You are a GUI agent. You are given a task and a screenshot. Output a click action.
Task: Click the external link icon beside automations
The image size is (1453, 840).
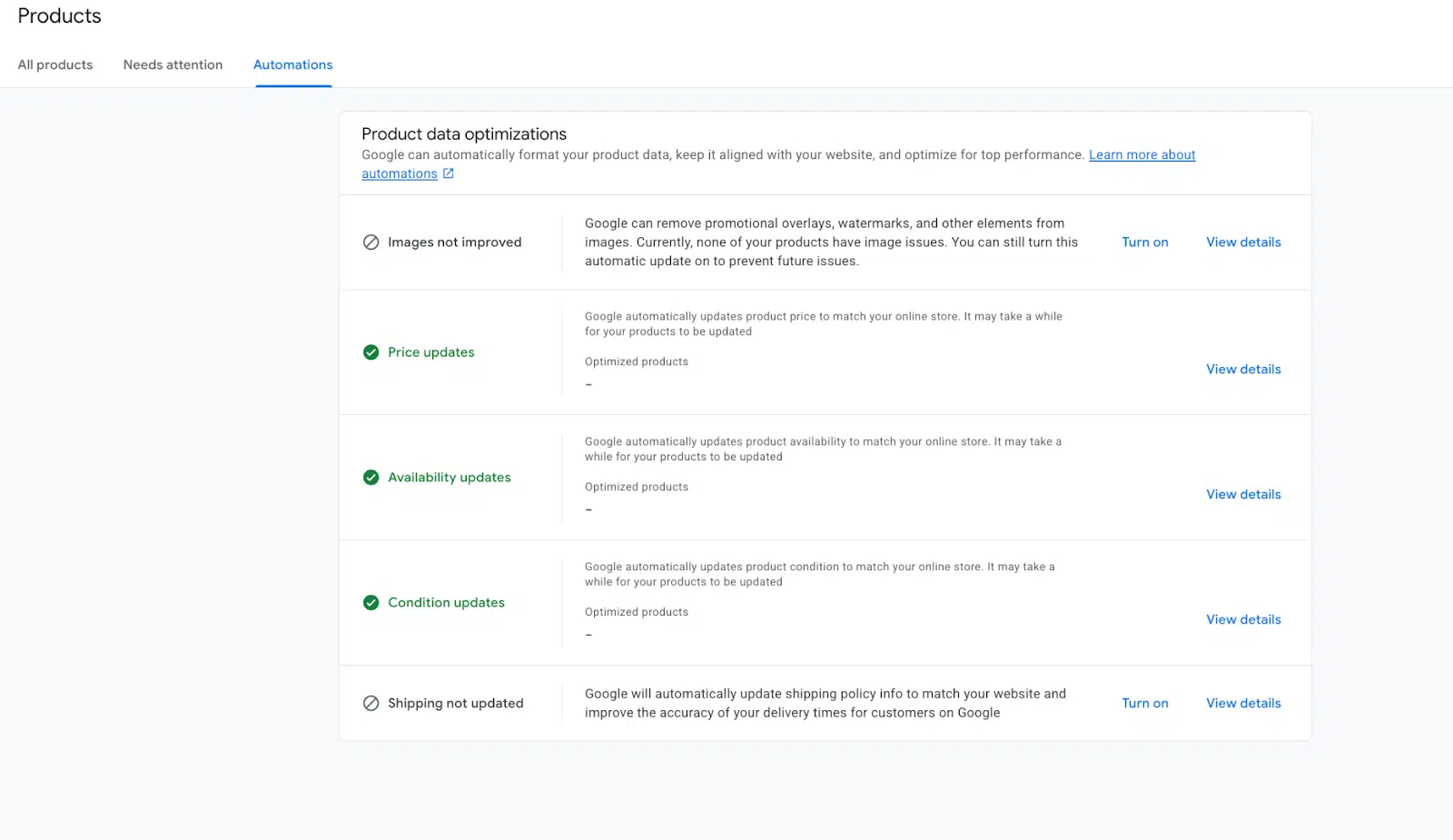point(448,173)
